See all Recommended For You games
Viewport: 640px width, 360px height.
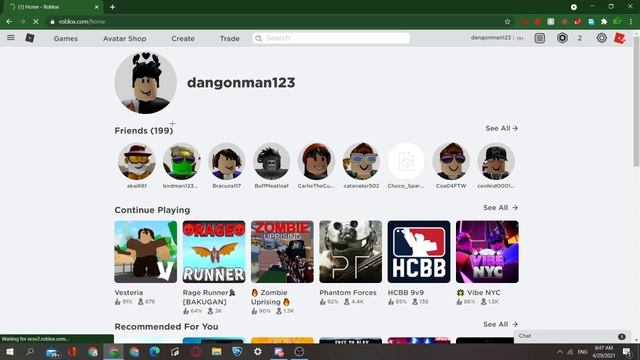(x=500, y=324)
